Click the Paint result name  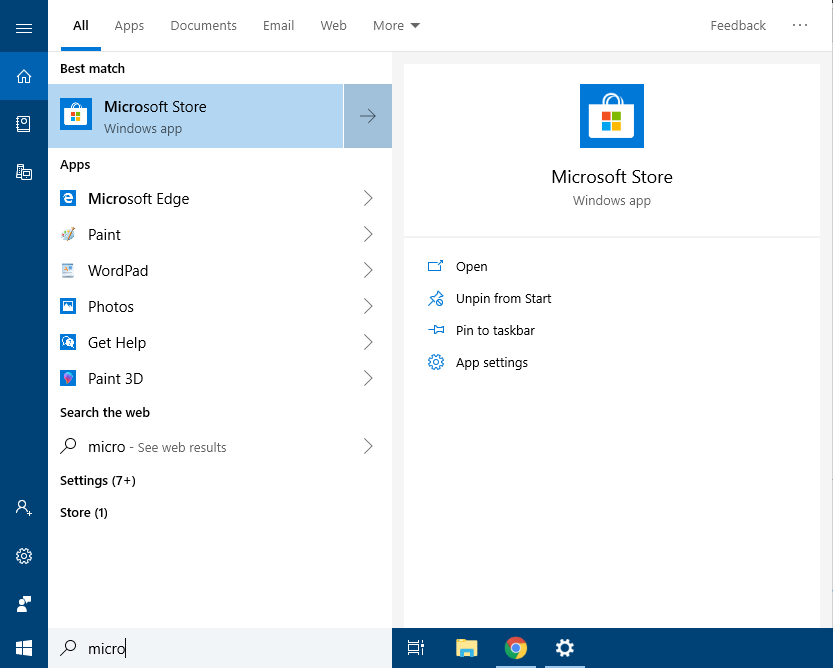click(x=104, y=235)
